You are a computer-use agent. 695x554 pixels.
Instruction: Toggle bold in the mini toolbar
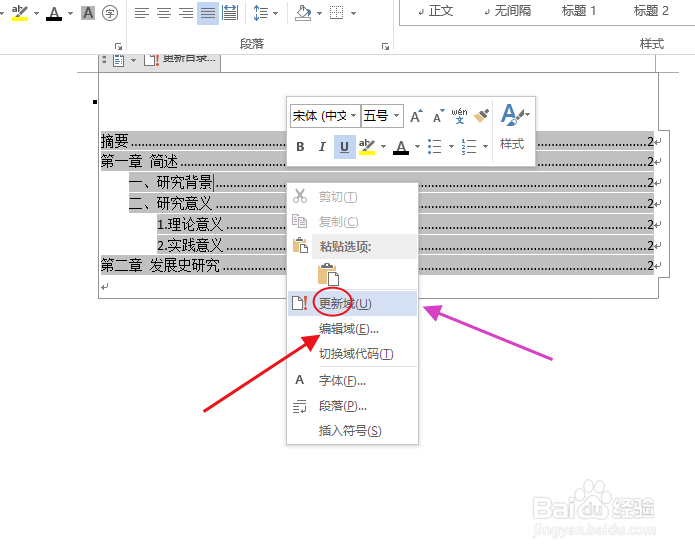(300, 147)
